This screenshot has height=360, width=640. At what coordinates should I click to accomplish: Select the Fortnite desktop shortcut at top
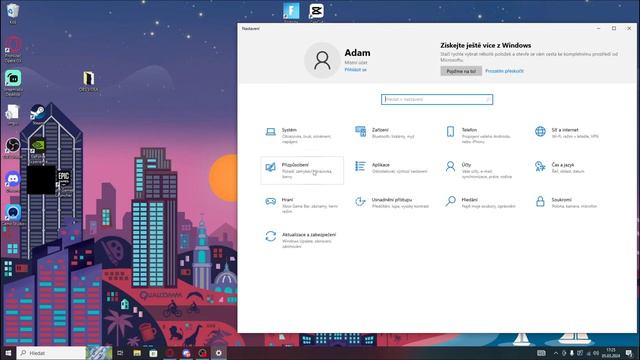291,12
